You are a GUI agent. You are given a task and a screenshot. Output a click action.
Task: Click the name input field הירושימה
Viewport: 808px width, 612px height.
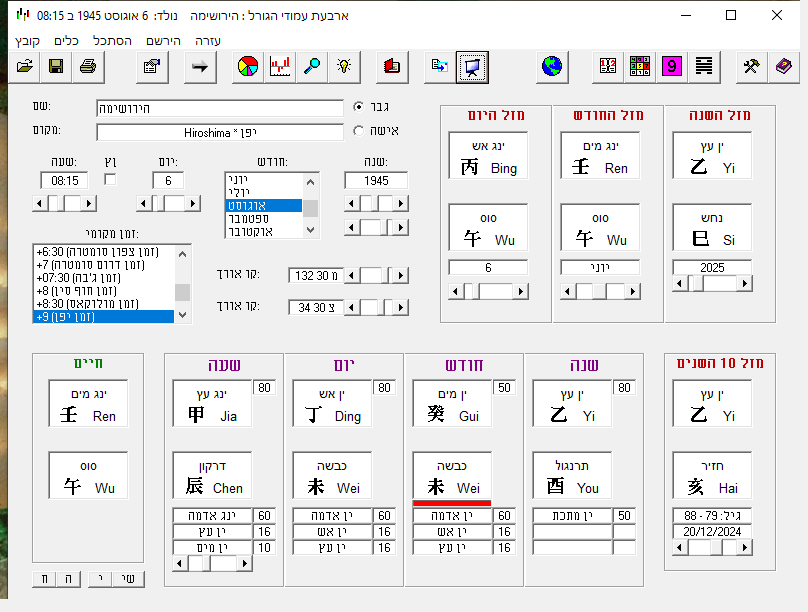pos(220,109)
